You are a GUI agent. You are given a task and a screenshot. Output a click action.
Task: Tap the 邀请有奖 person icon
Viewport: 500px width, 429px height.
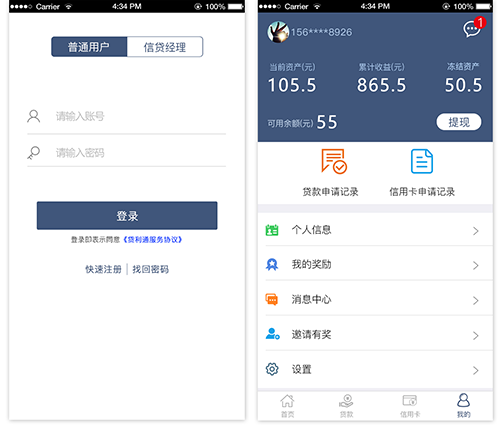[x=272, y=334]
